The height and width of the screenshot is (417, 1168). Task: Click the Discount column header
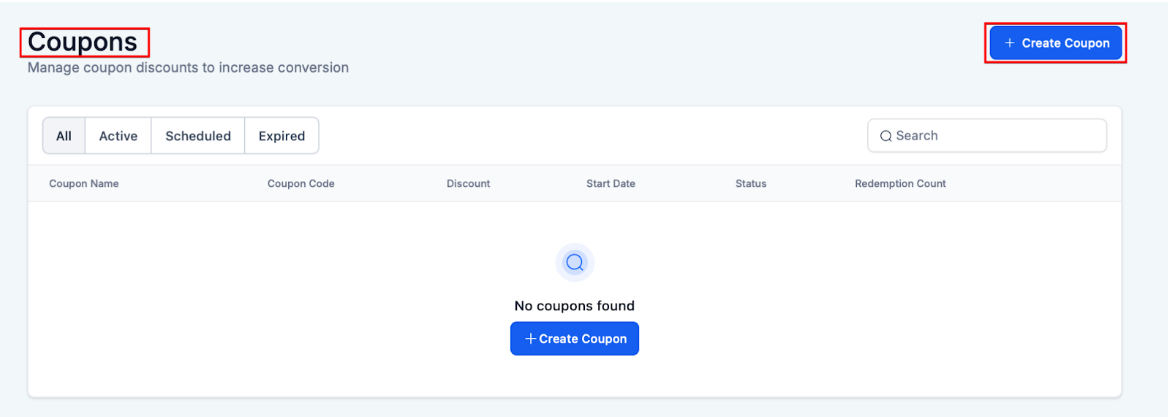coord(468,184)
